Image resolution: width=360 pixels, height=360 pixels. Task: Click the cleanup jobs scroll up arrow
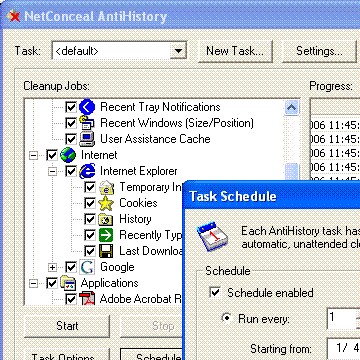292,107
